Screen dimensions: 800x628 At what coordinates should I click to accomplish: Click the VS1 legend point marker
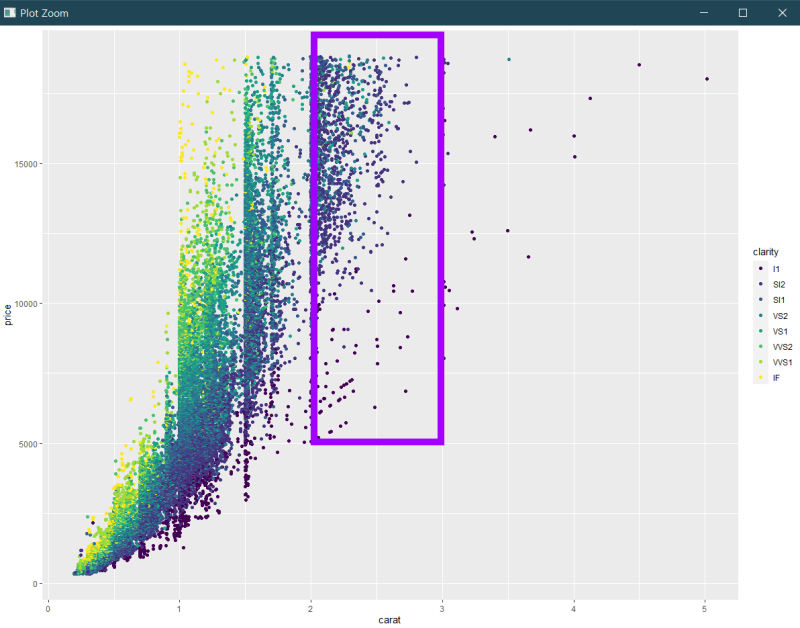coord(760,331)
